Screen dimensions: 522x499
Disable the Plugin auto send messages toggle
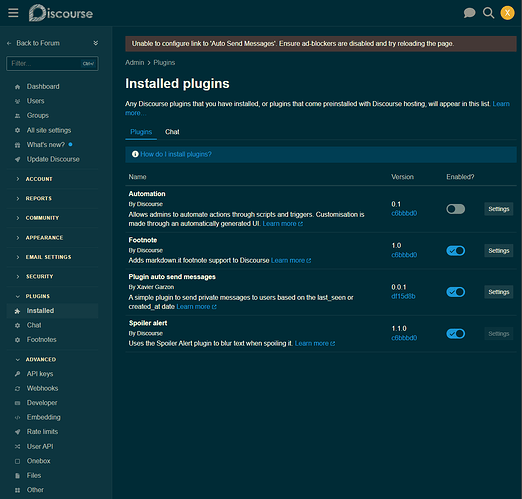pyautogui.click(x=455, y=292)
